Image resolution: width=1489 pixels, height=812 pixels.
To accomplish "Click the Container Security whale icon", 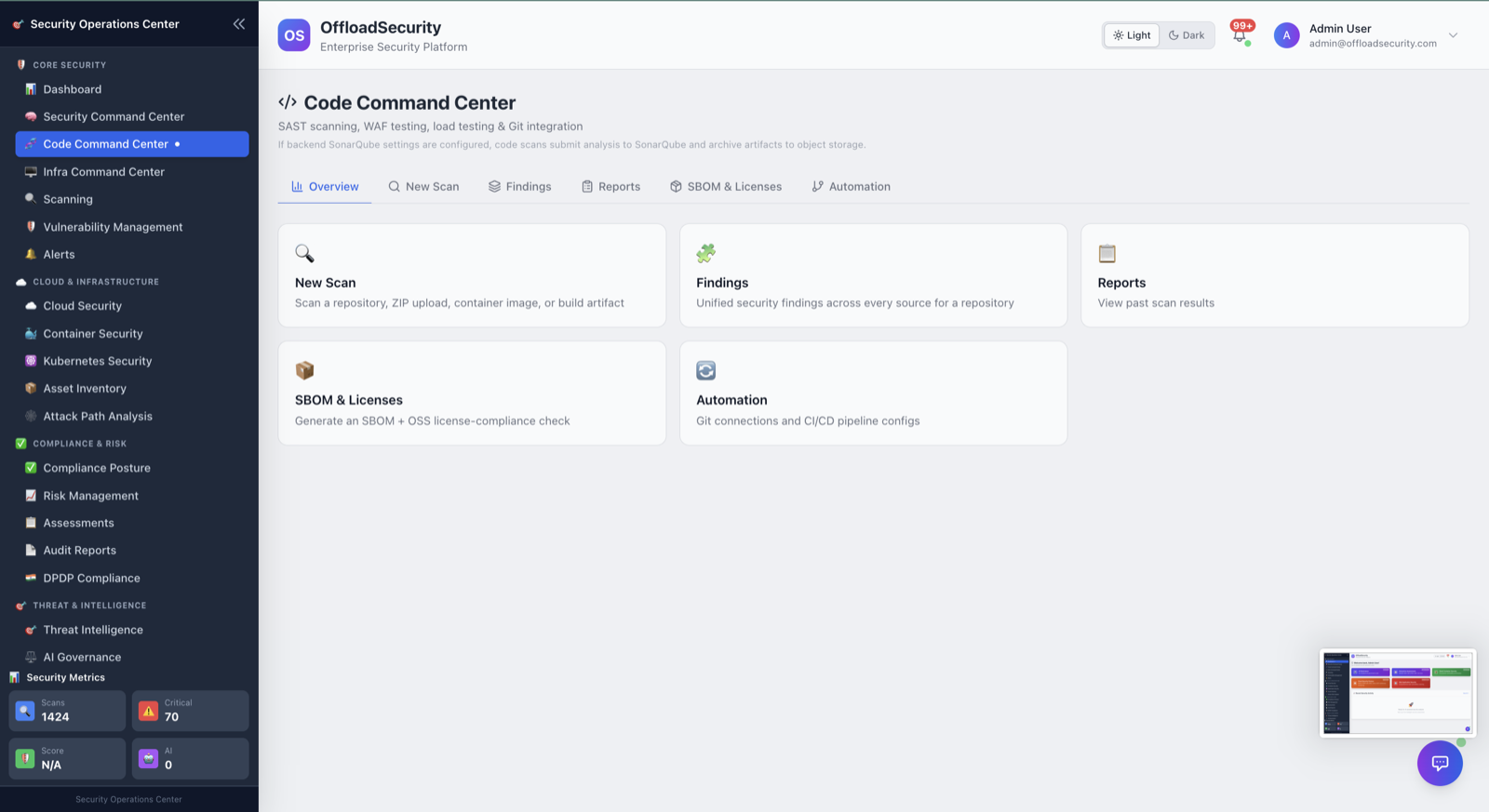I will coord(31,334).
